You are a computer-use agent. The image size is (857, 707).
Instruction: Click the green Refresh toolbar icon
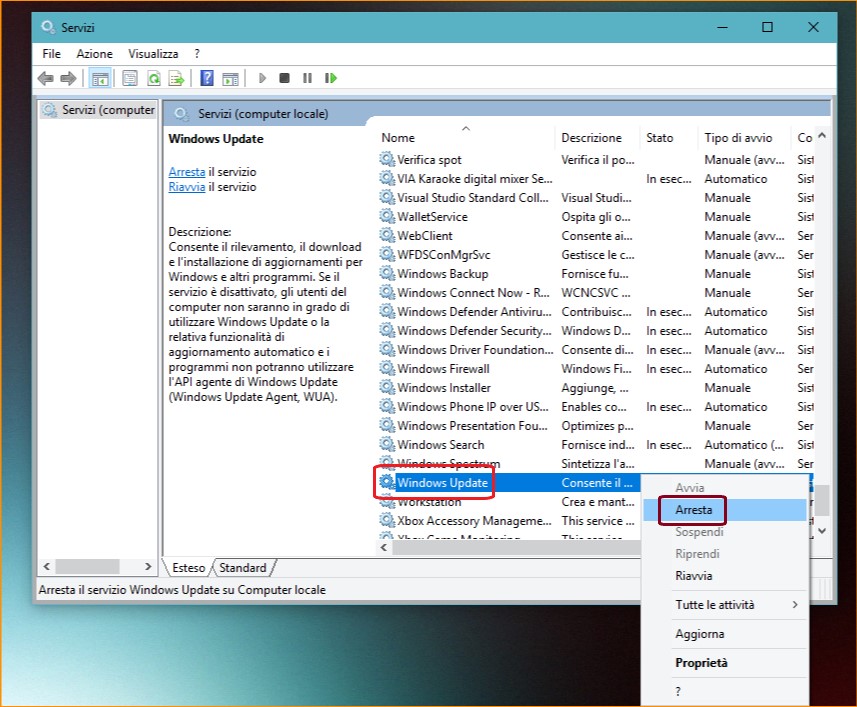point(154,79)
